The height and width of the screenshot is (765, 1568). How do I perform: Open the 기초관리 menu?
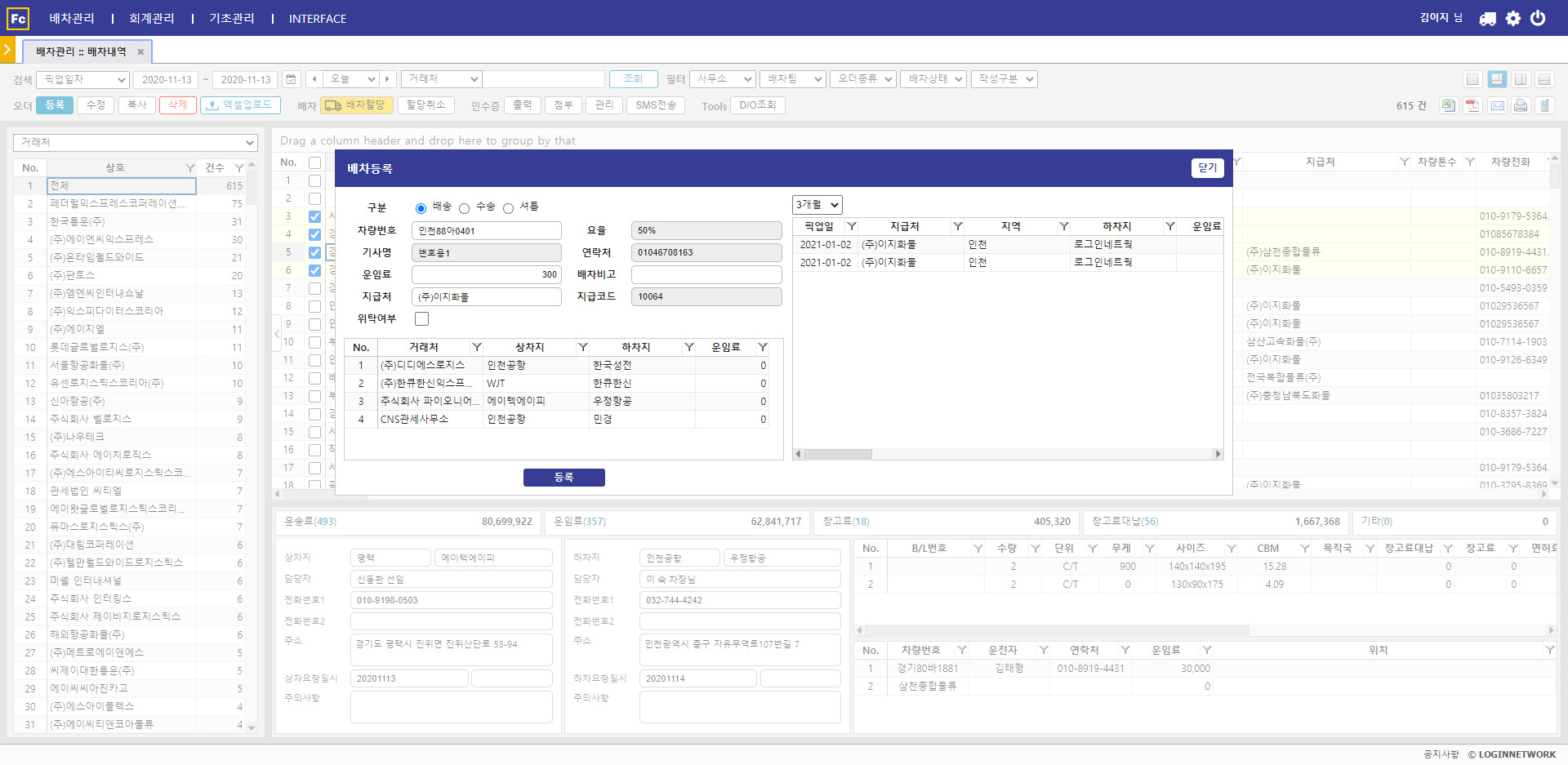click(x=232, y=18)
